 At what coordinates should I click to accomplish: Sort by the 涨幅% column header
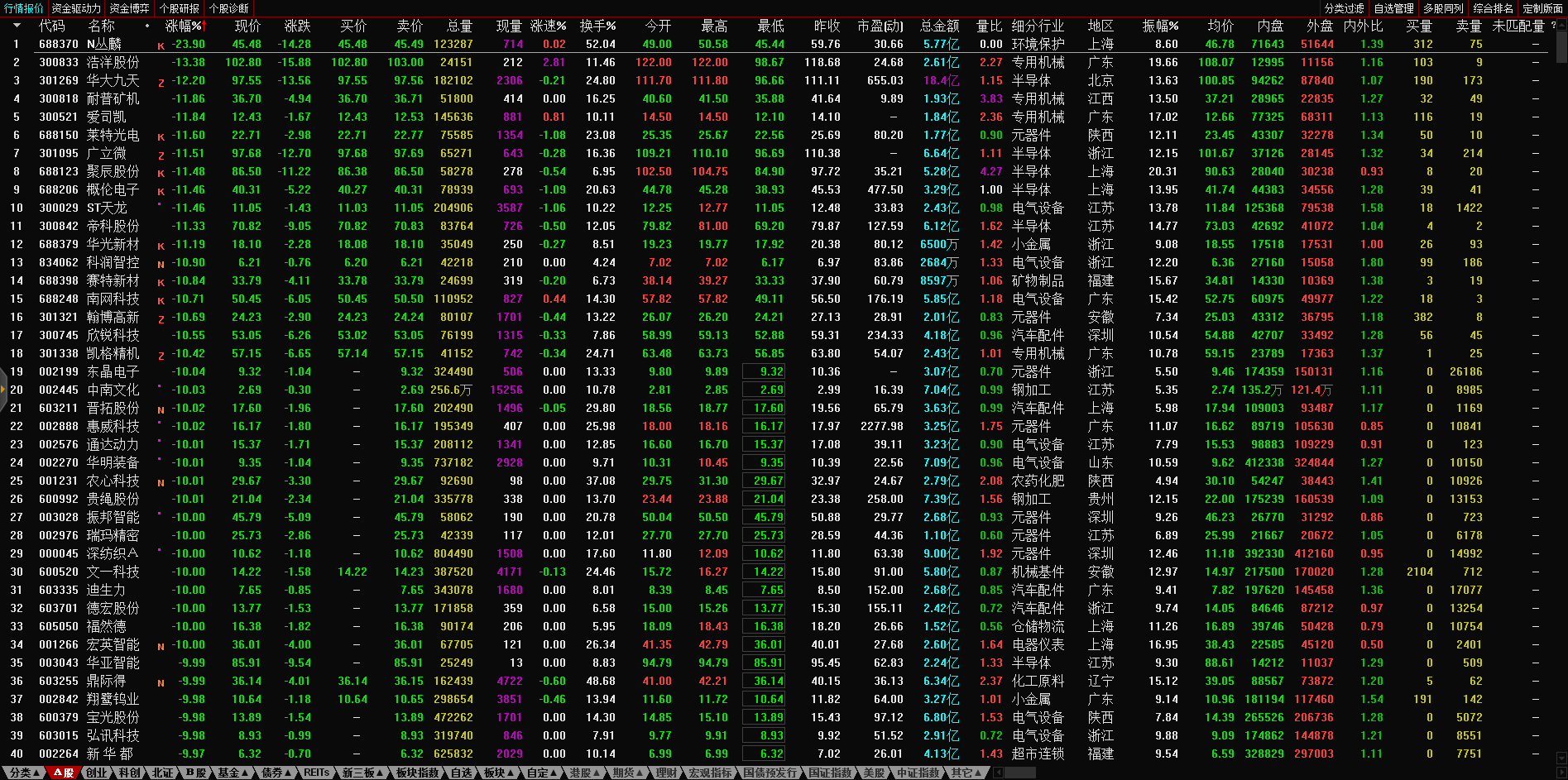[x=184, y=26]
